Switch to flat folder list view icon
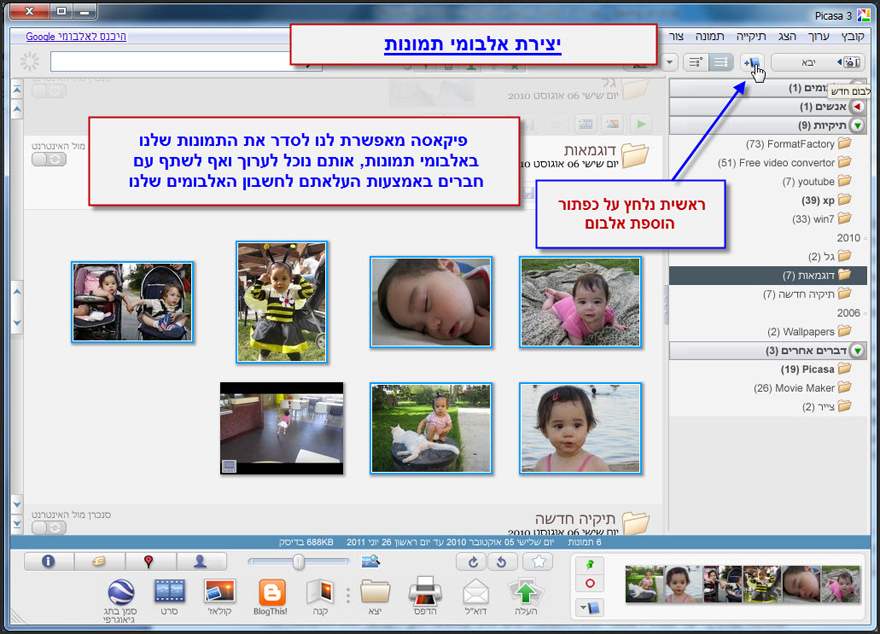880x634 pixels. click(721, 62)
